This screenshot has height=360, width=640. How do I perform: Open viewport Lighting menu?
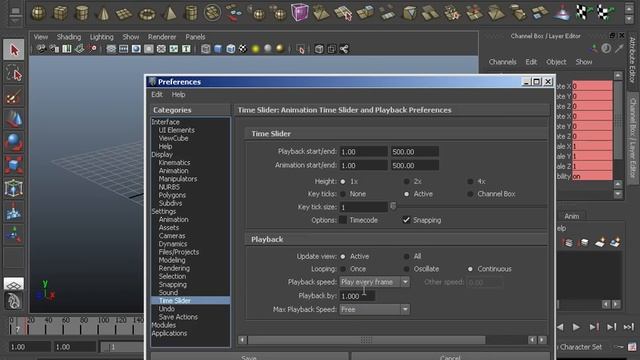pyautogui.click(x=102, y=37)
